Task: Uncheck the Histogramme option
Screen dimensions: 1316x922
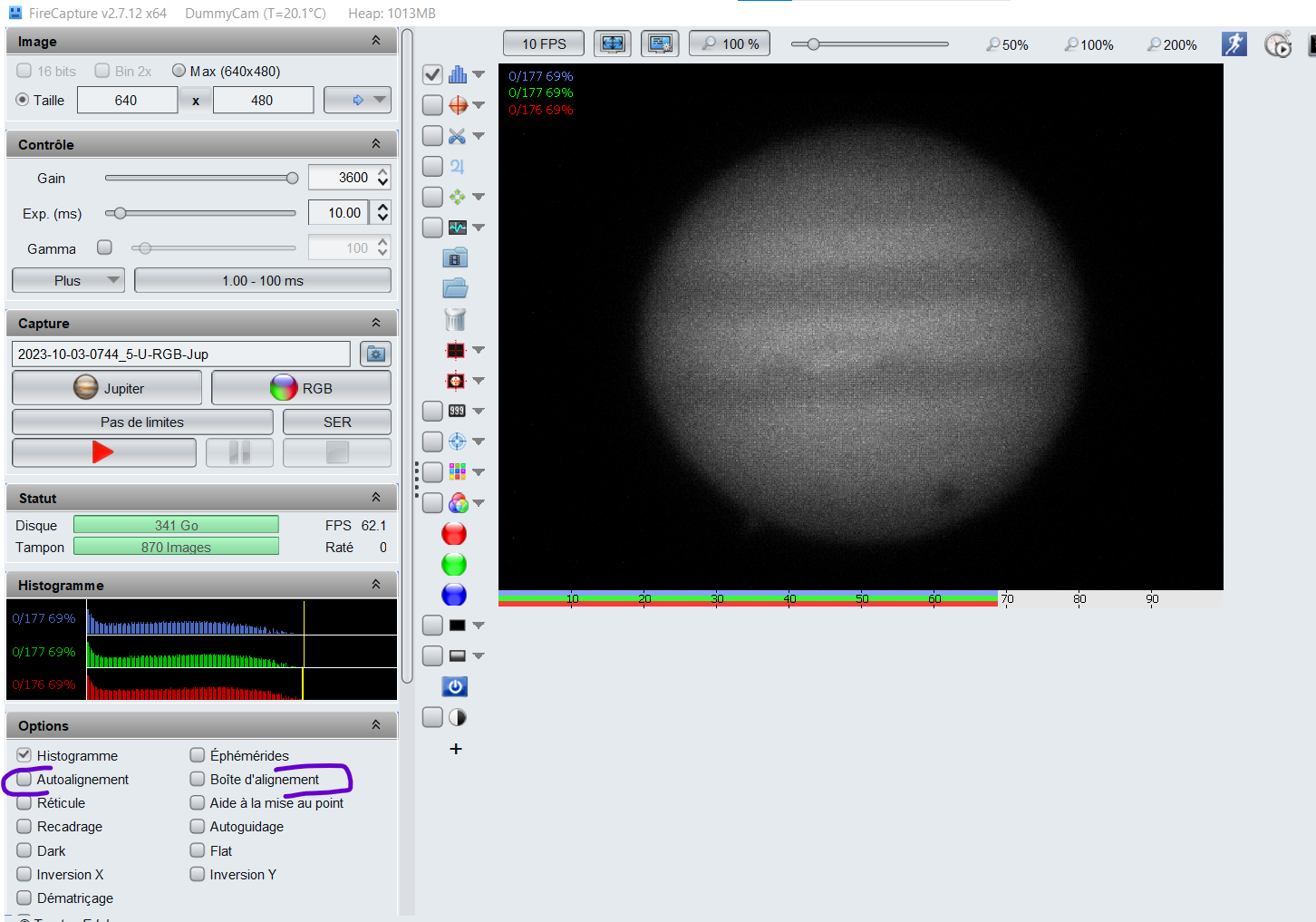Action: click(x=24, y=755)
